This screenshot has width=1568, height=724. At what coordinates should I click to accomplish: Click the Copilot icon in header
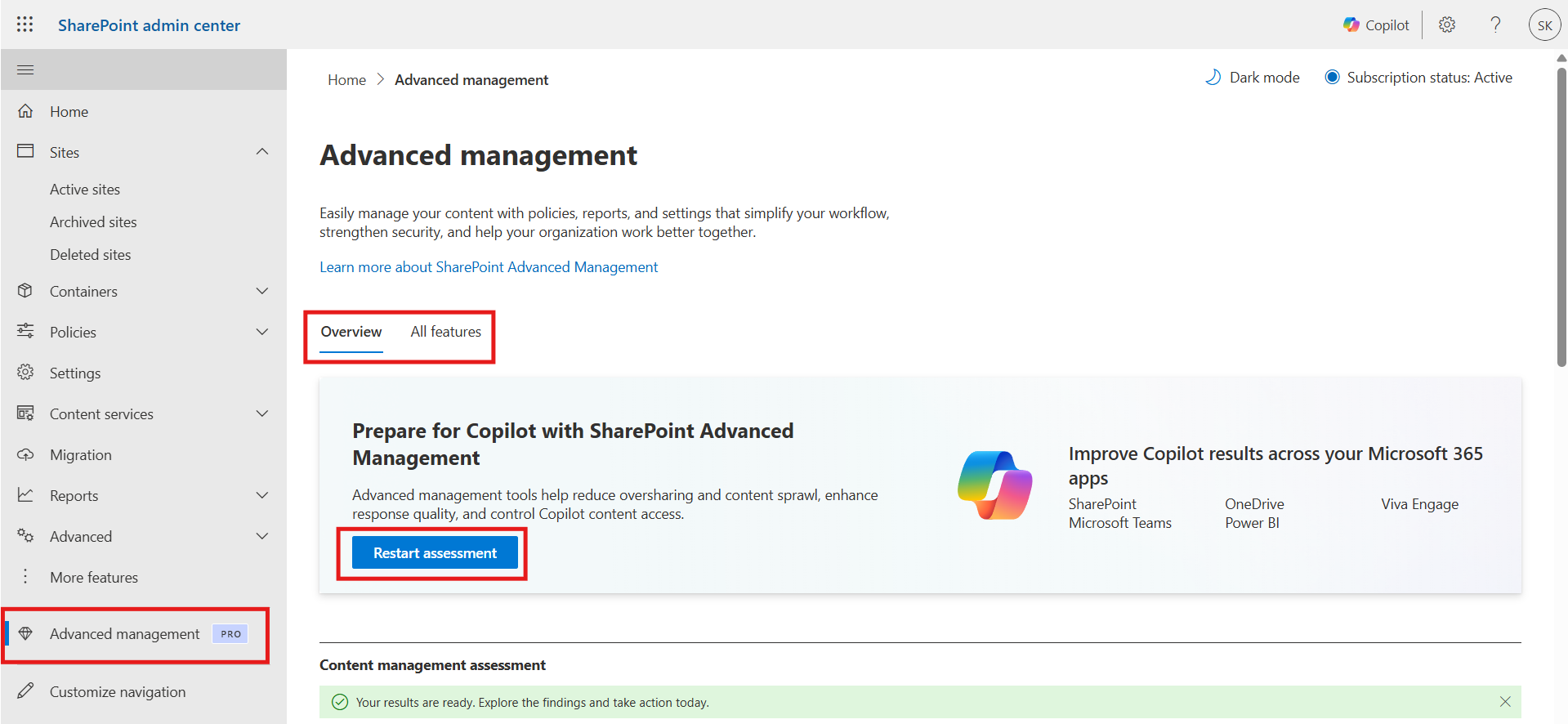point(1351,25)
